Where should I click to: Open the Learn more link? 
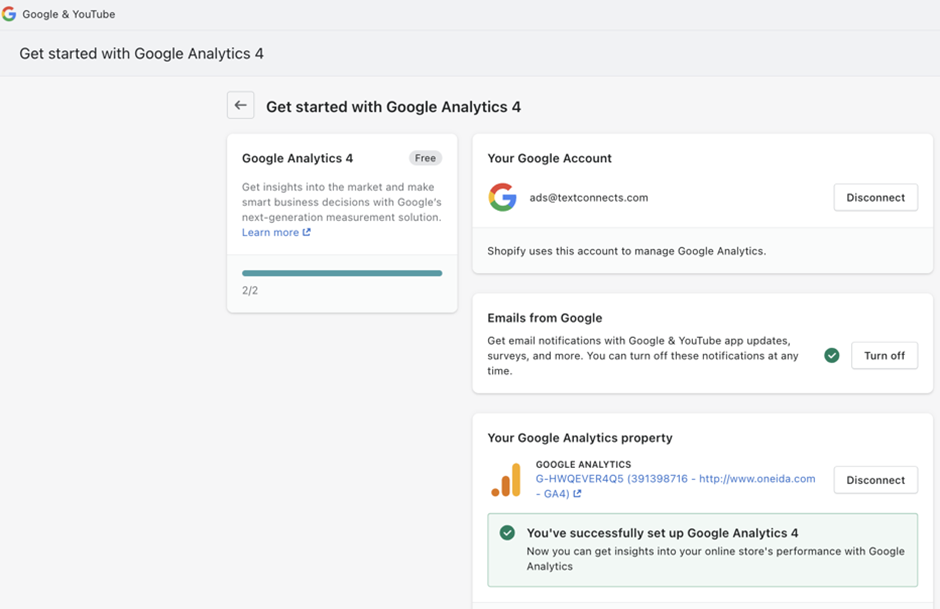click(x=270, y=233)
